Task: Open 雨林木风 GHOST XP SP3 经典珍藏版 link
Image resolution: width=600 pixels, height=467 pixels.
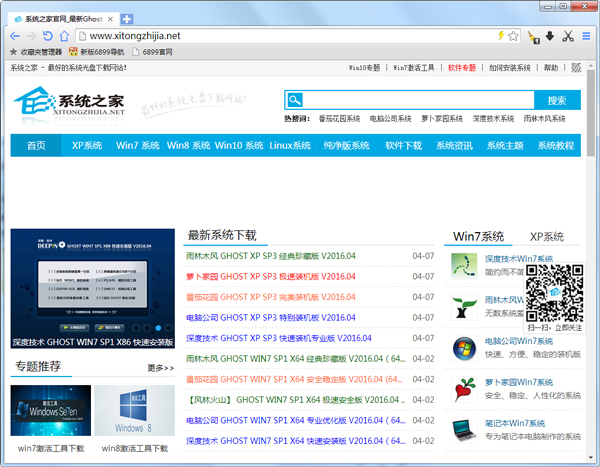Action: pyautogui.click(x=271, y=256)
